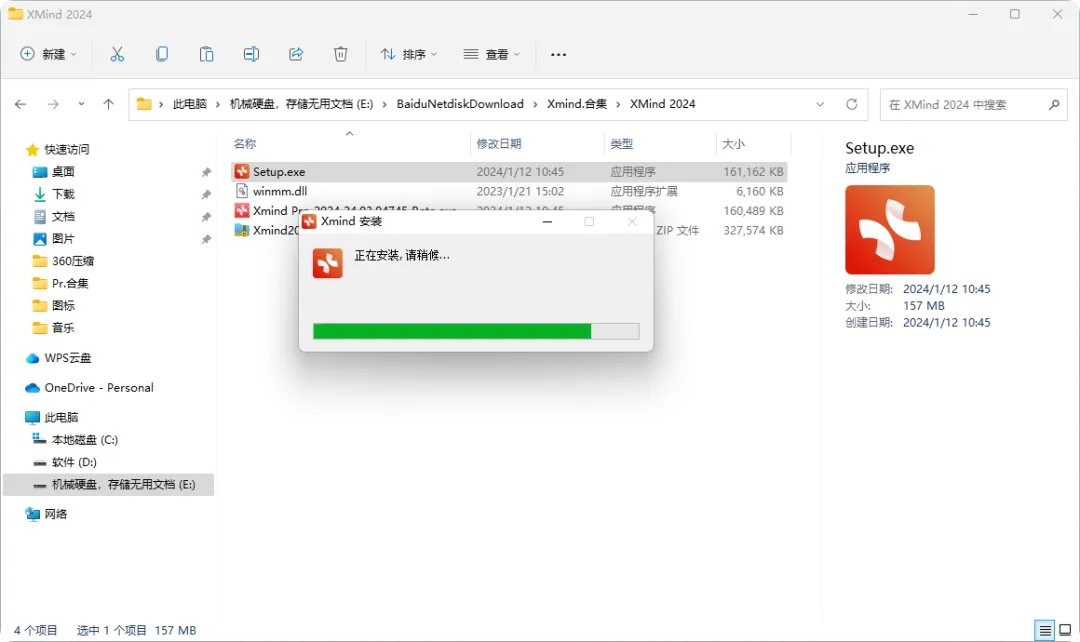Click the 6,160 KB size cell
Screen dimensions: 1080x642
point(760,191)
